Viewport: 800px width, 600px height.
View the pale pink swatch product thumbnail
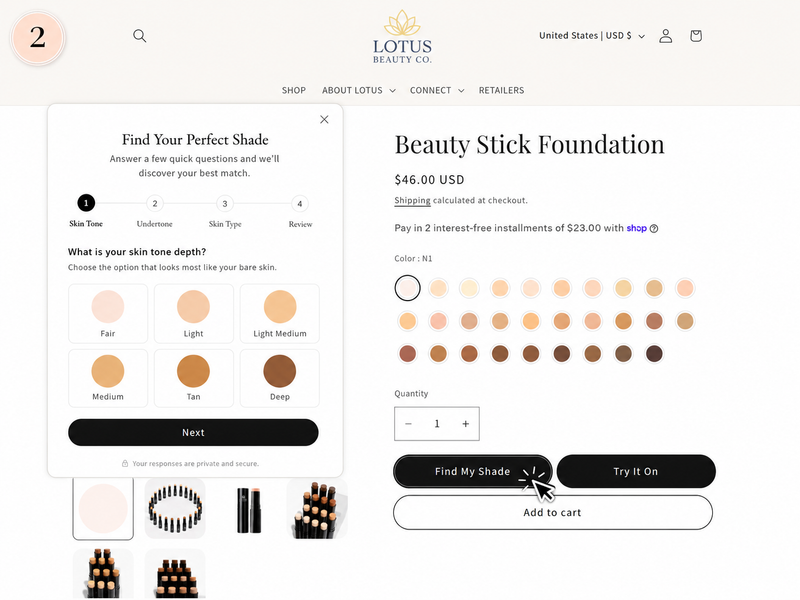click(x=103, y=509)
